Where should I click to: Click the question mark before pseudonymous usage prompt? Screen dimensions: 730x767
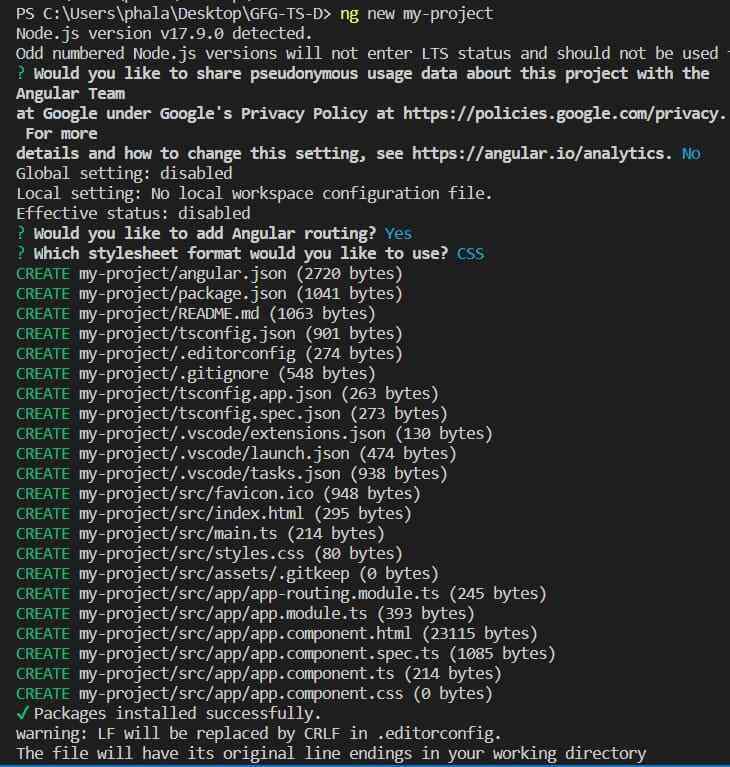click(21, 73)
